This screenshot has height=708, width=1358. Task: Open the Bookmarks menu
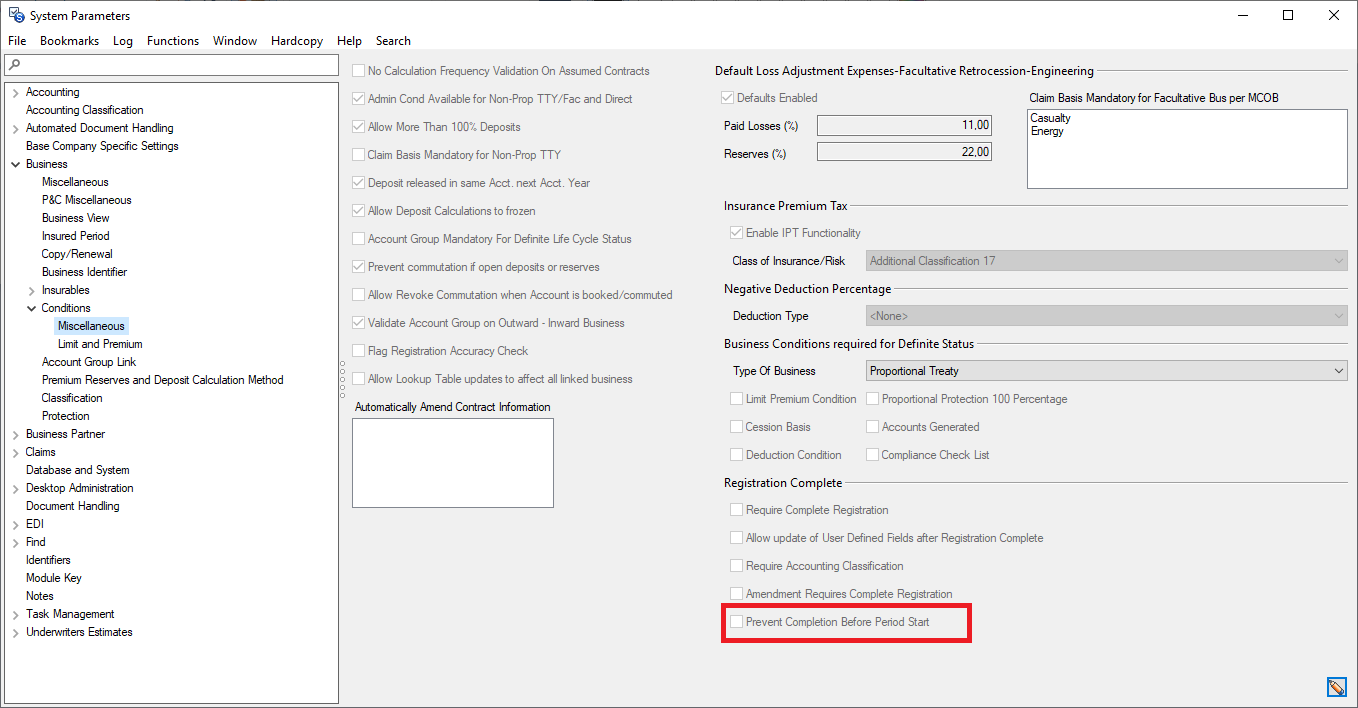click(x=69, y=41)
